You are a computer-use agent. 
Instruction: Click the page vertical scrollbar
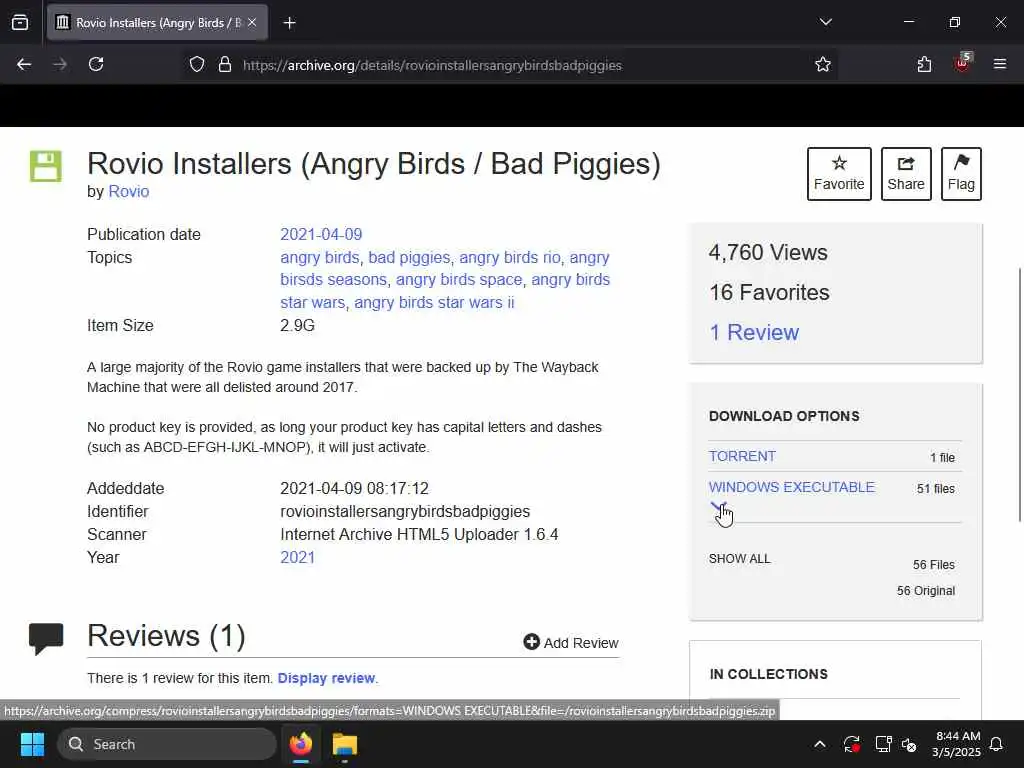[x=1020, y=394]
